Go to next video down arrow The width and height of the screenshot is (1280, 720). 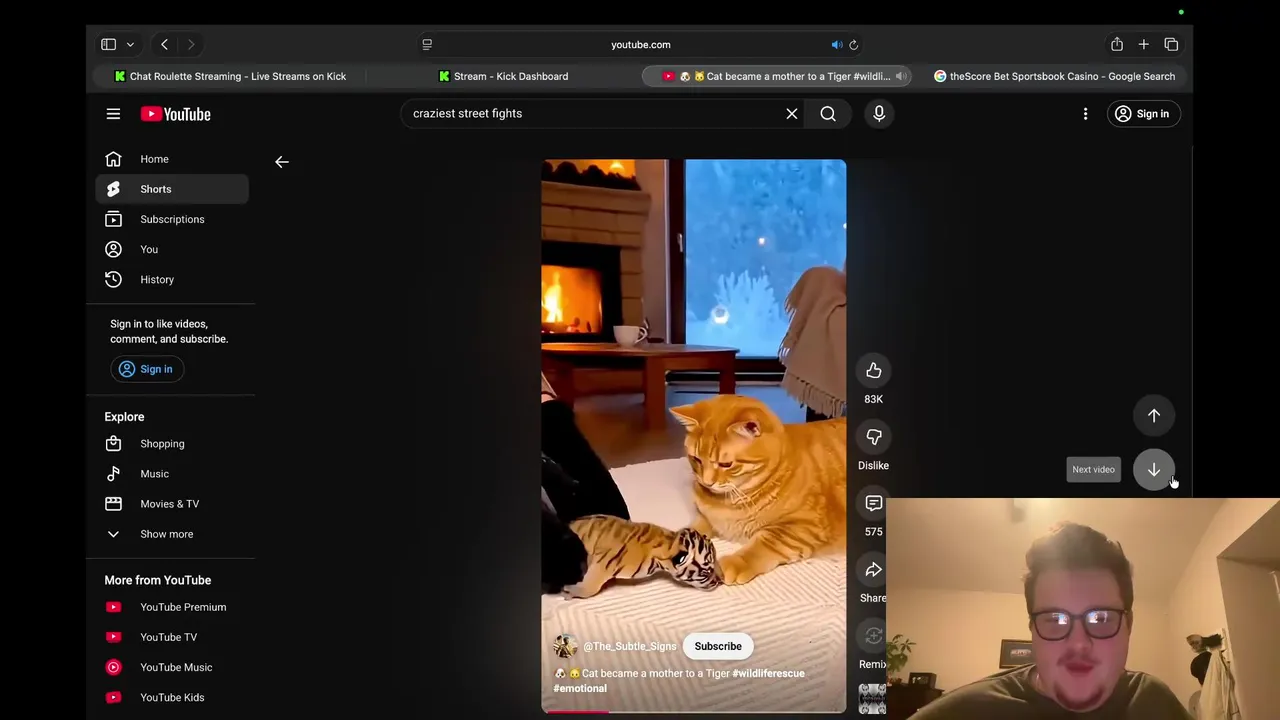[x=1154, y=469]
